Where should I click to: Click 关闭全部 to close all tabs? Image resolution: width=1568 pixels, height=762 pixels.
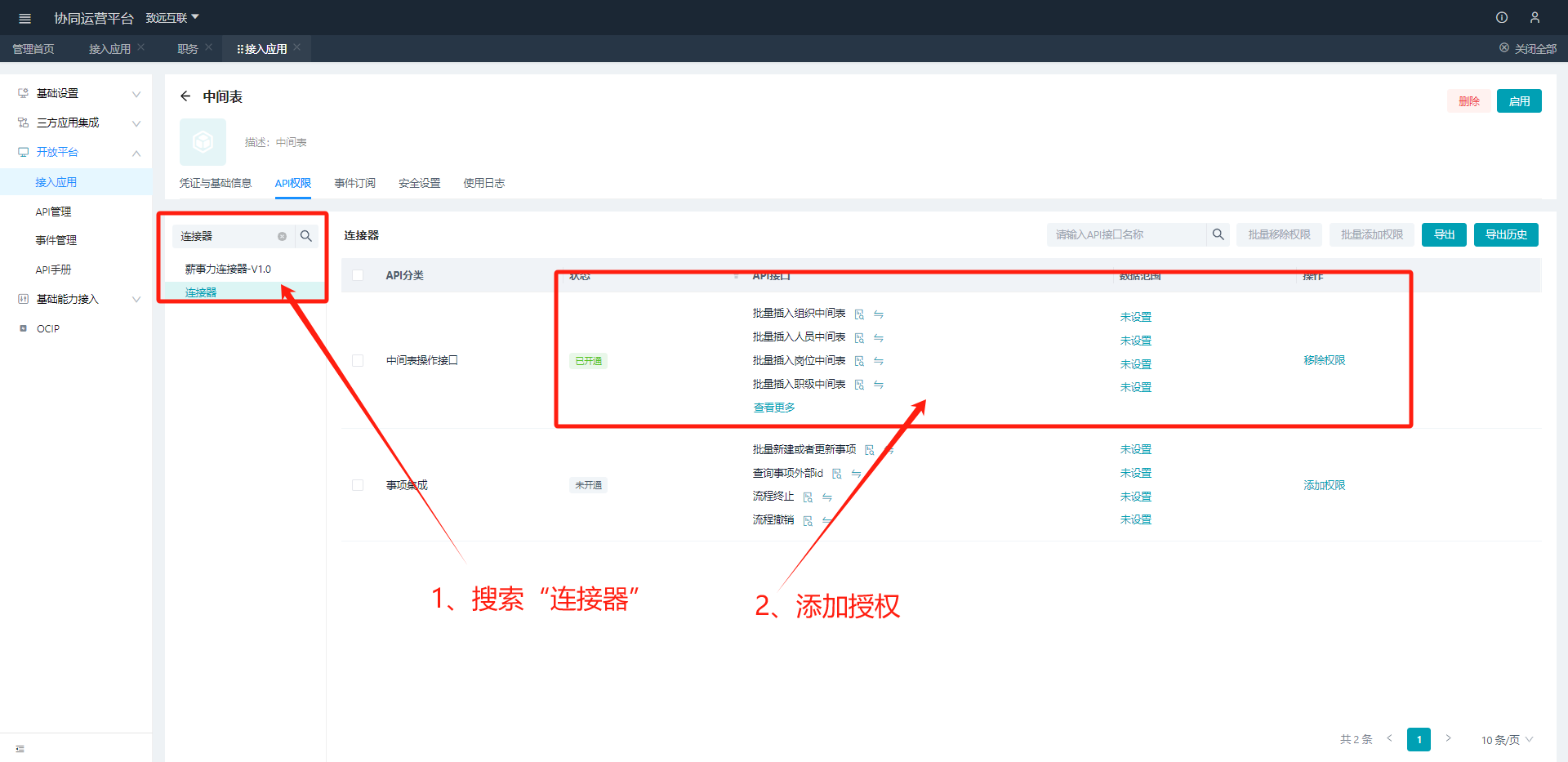click(1528, 49)
